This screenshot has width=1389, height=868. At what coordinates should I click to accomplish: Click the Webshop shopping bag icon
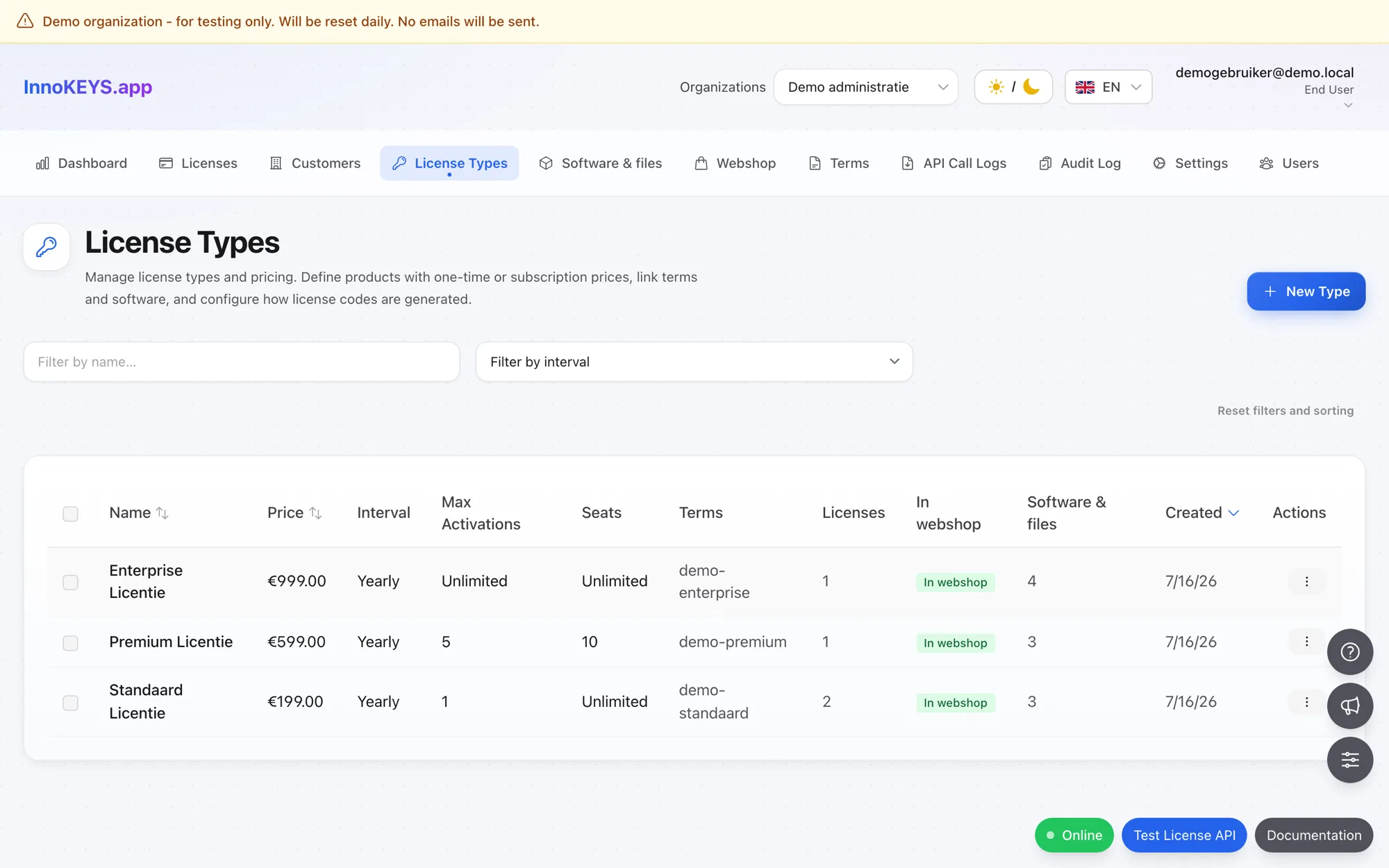[x=701, y=163]
